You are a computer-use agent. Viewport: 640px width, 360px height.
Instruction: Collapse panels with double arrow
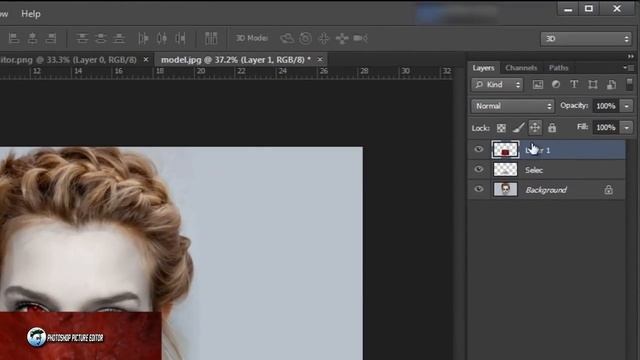click(631, 56)
